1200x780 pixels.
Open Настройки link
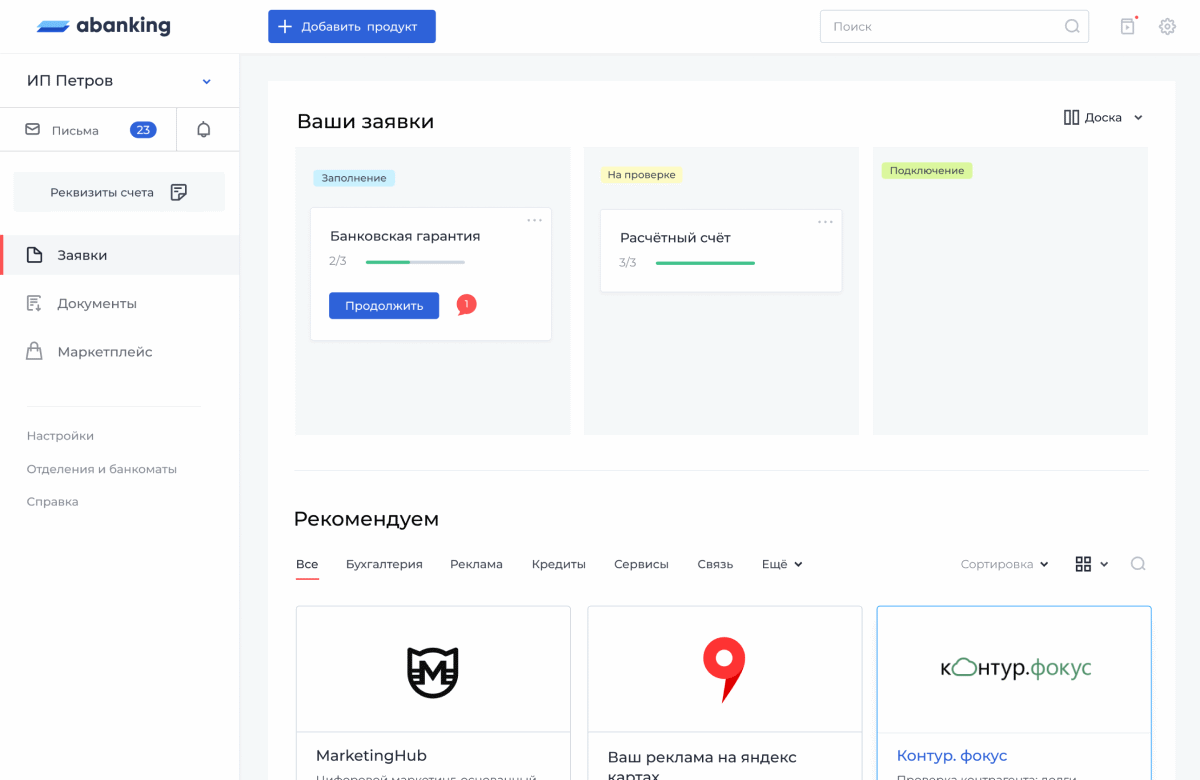coord(60,436)
